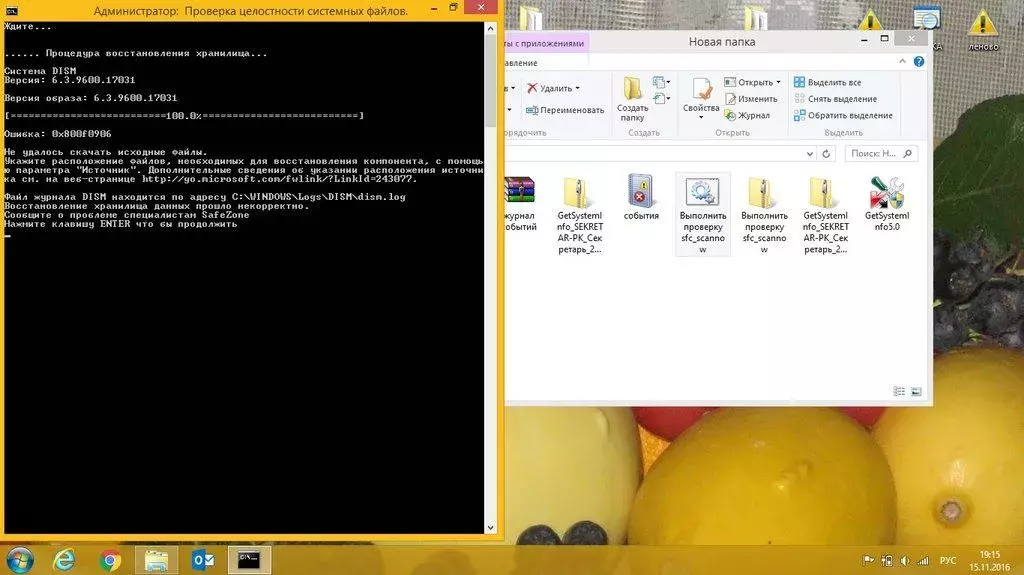1024x575 pixels.
Task: Open Удалить dropdown arrow
Action: click(577, 88)
